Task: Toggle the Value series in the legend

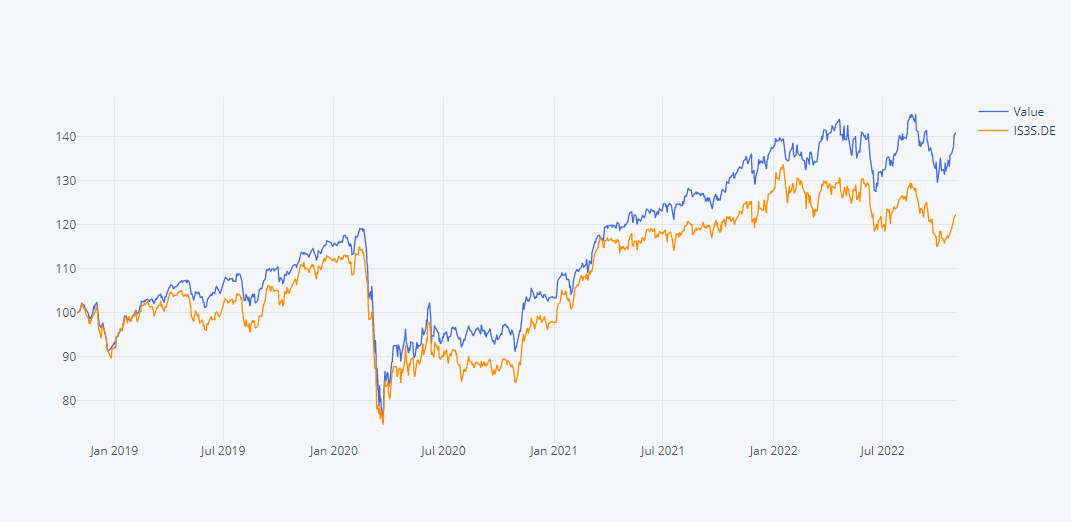Action: [1028, 112]
